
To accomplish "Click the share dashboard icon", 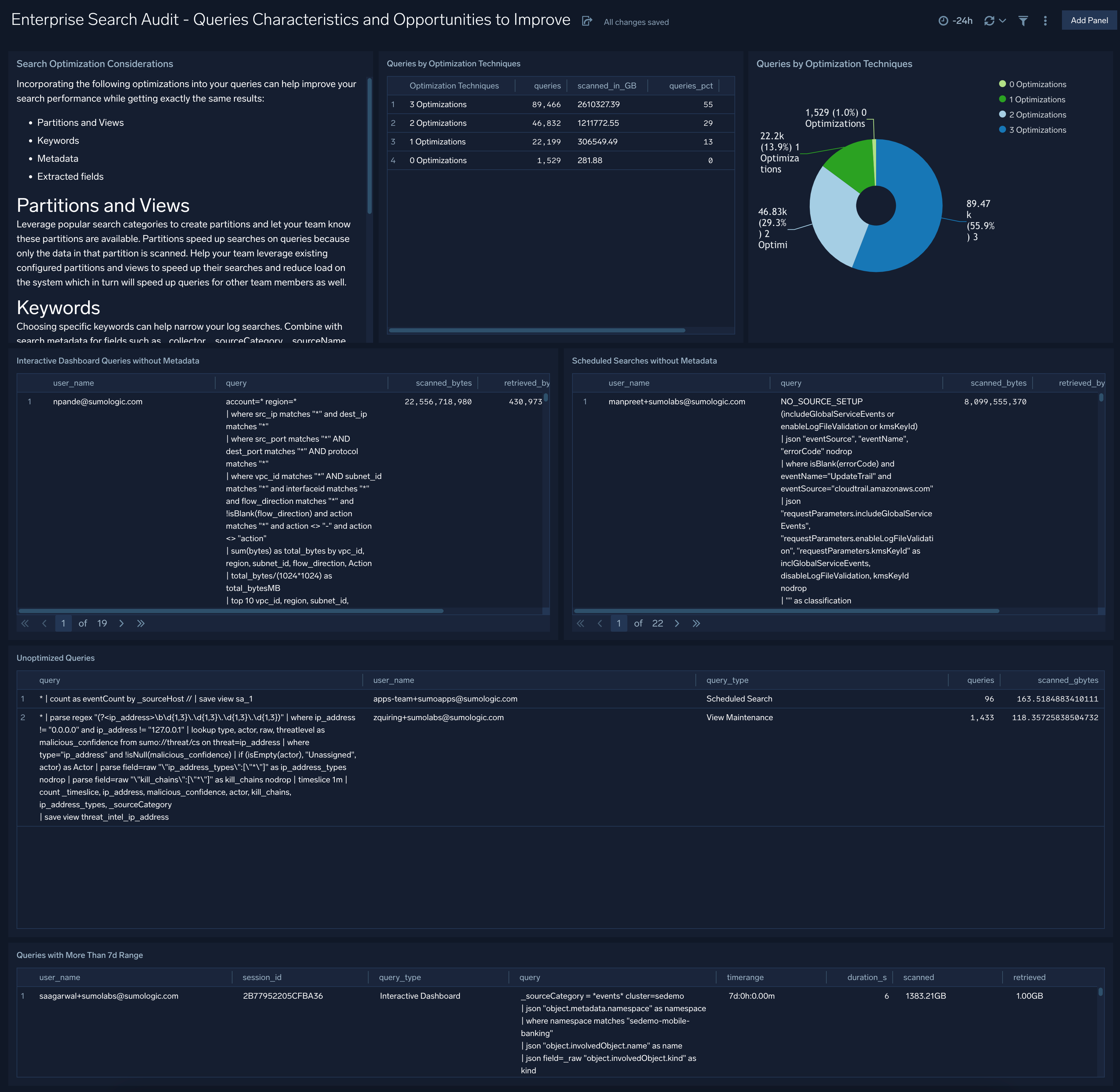I will pyautogui.click(x=587, y=21).
